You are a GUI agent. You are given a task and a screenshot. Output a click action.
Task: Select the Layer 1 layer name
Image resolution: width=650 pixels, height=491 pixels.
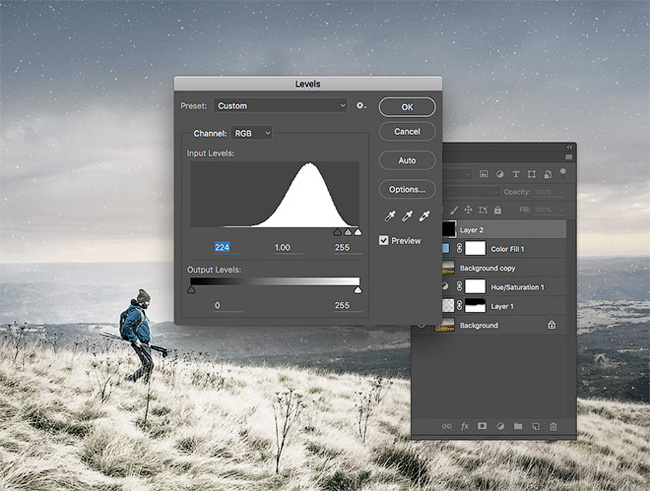click(x=502, y=306)
